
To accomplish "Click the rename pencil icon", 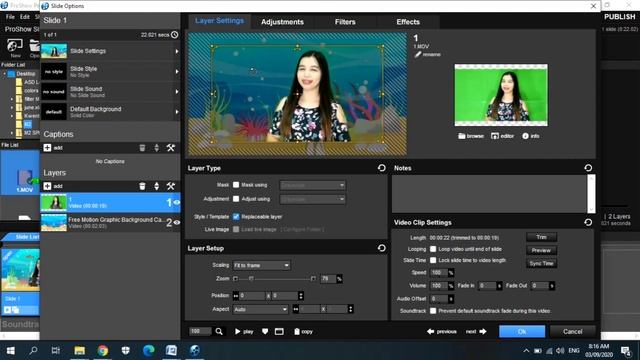I will pyautogui.click(x=418, y=54).
